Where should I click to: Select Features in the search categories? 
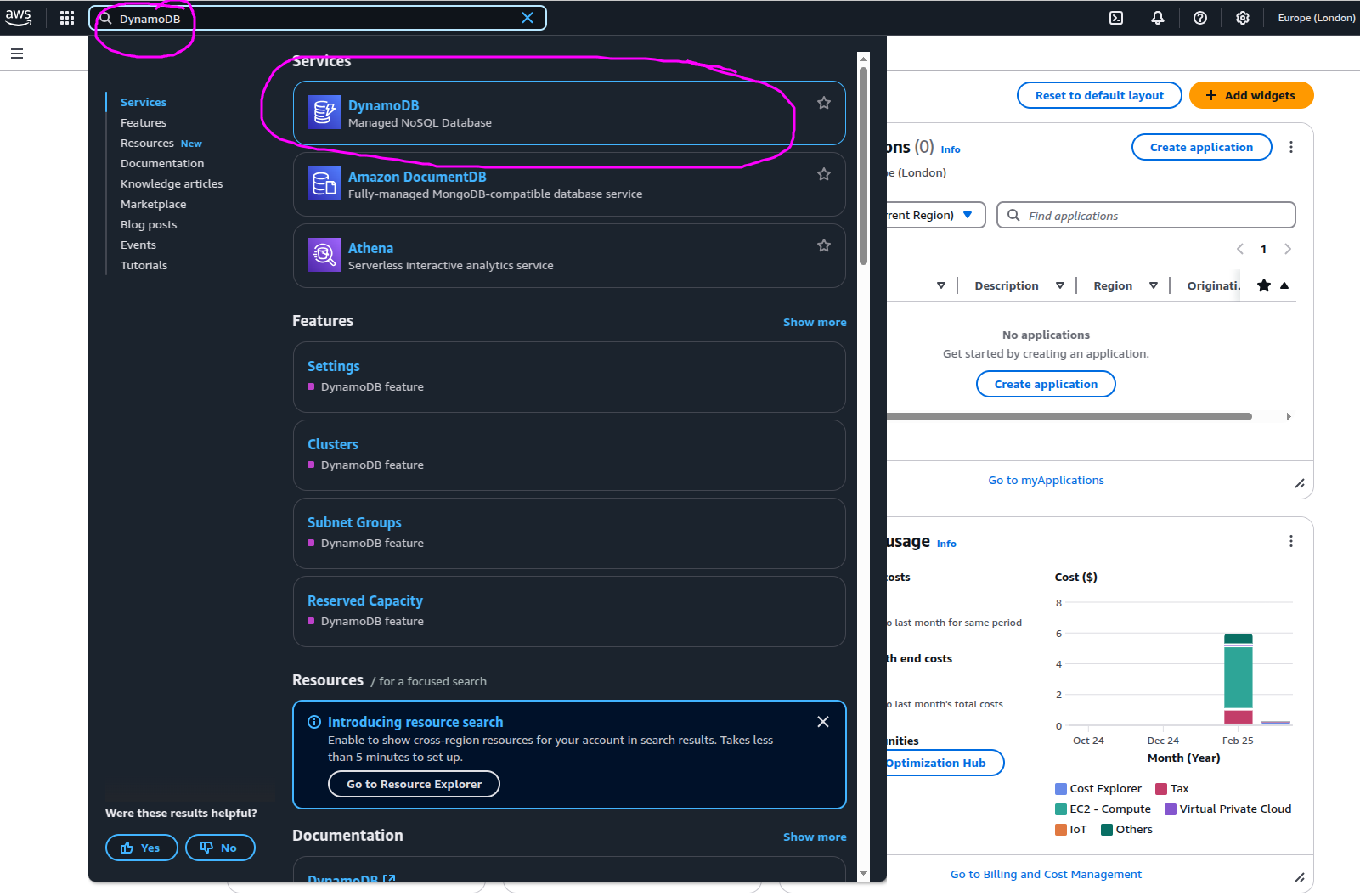(144, 123)
